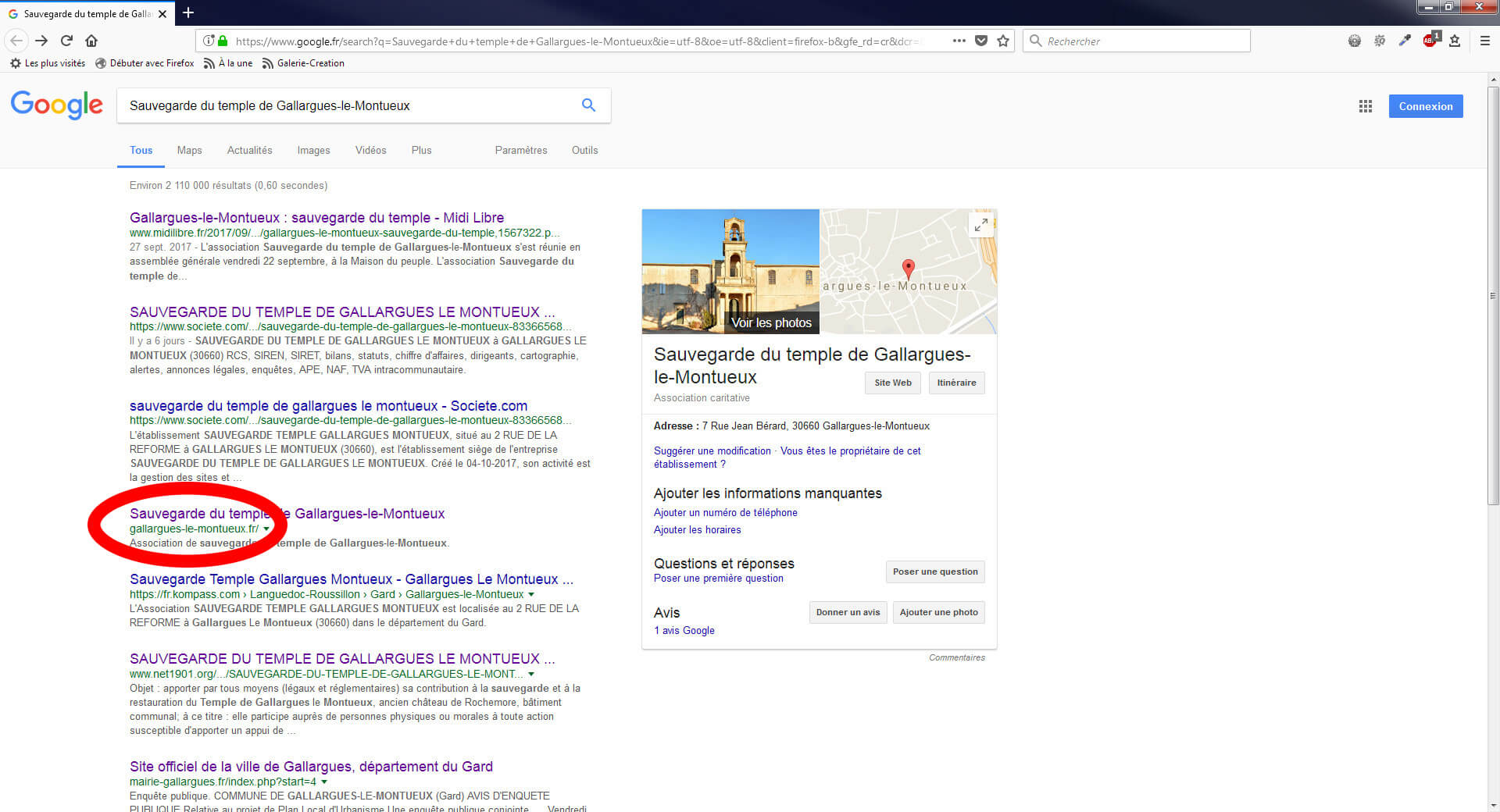Click the temple photo 'Voir les photos'
Viewport: 1500px width, 812px height.
pyautogui.click(x=730, y=271)
